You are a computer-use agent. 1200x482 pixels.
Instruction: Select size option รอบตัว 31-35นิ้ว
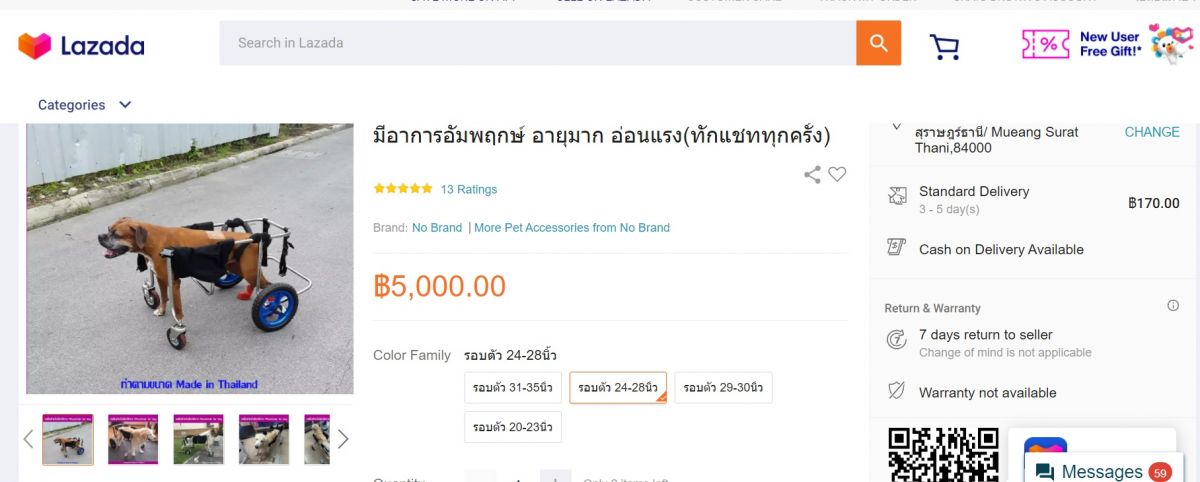513,388
